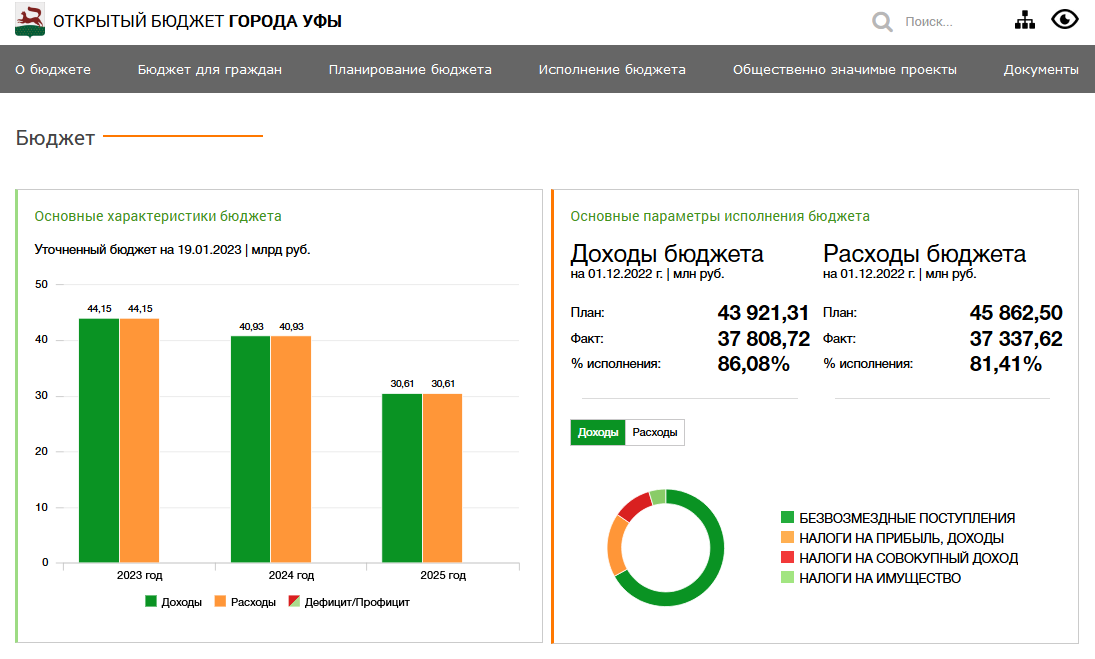
Task: Click the ОТКРЫТЫЙ БЮДЖЕТ ГОРОДА УФЫ title
Action: tap(198, 21)
